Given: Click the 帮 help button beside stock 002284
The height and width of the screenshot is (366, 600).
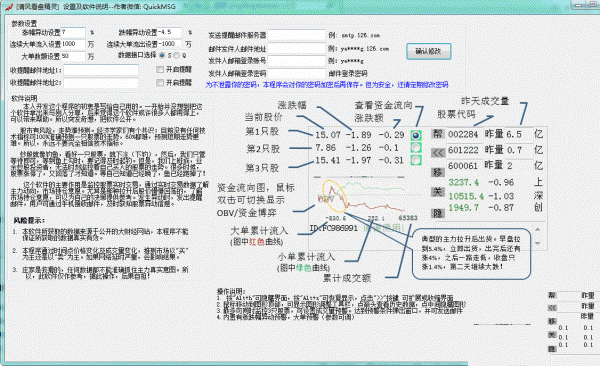Looking at the screenshot, I should [x=437, y=134].
